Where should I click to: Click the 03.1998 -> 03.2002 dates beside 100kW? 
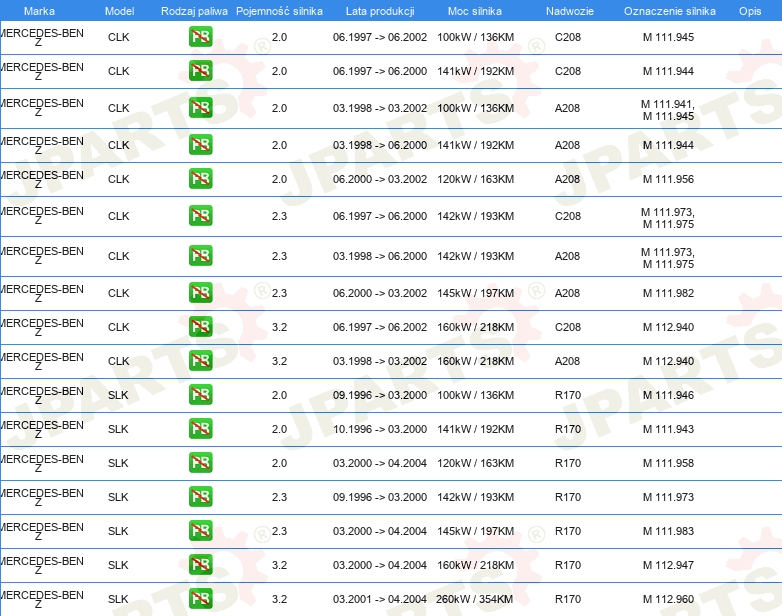[x=380, y=108]
